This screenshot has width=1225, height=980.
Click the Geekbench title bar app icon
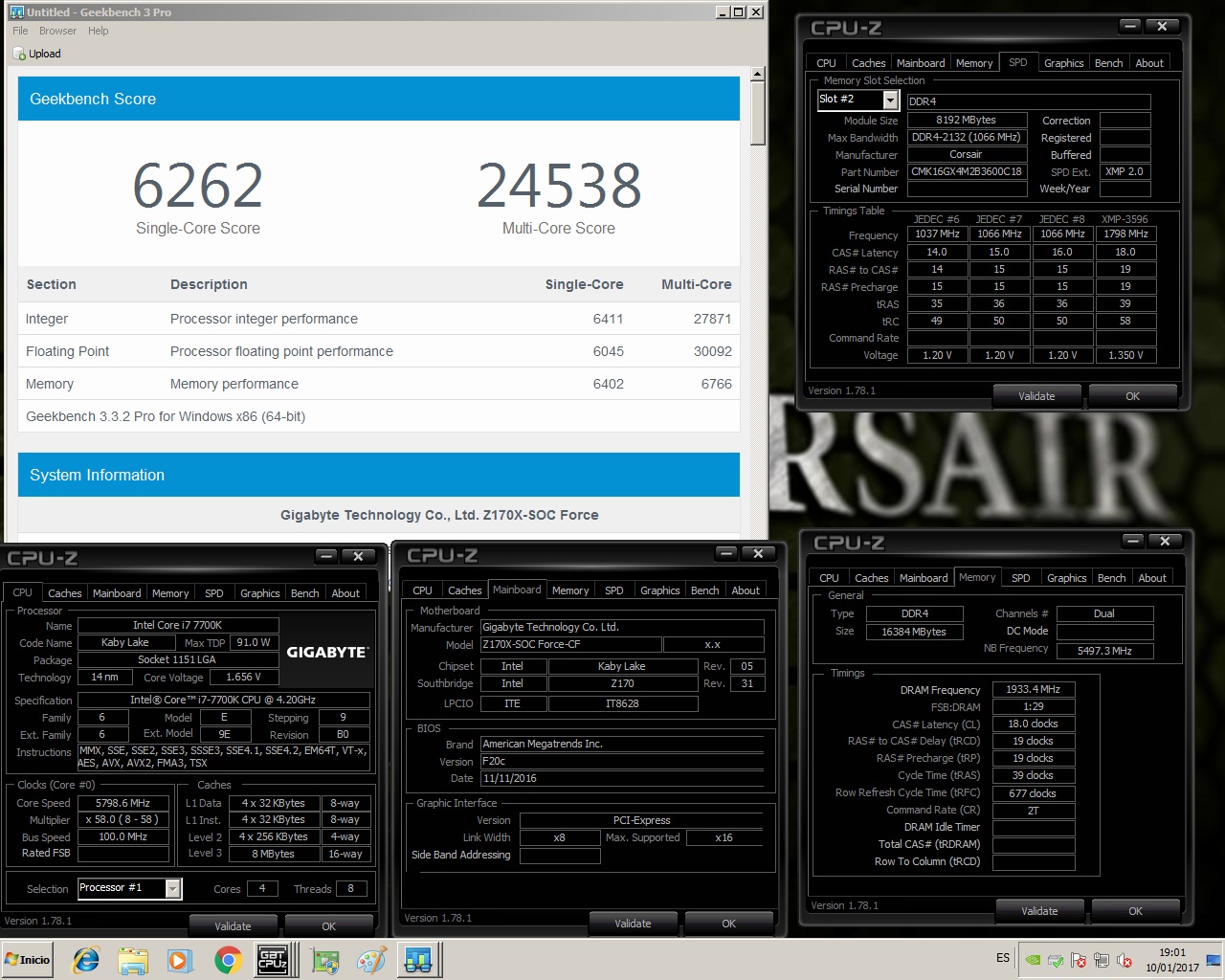(16, 11)
